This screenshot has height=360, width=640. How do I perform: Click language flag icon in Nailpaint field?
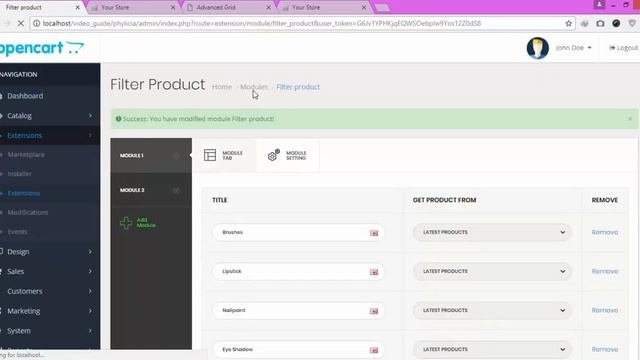(x=374, y=311)
